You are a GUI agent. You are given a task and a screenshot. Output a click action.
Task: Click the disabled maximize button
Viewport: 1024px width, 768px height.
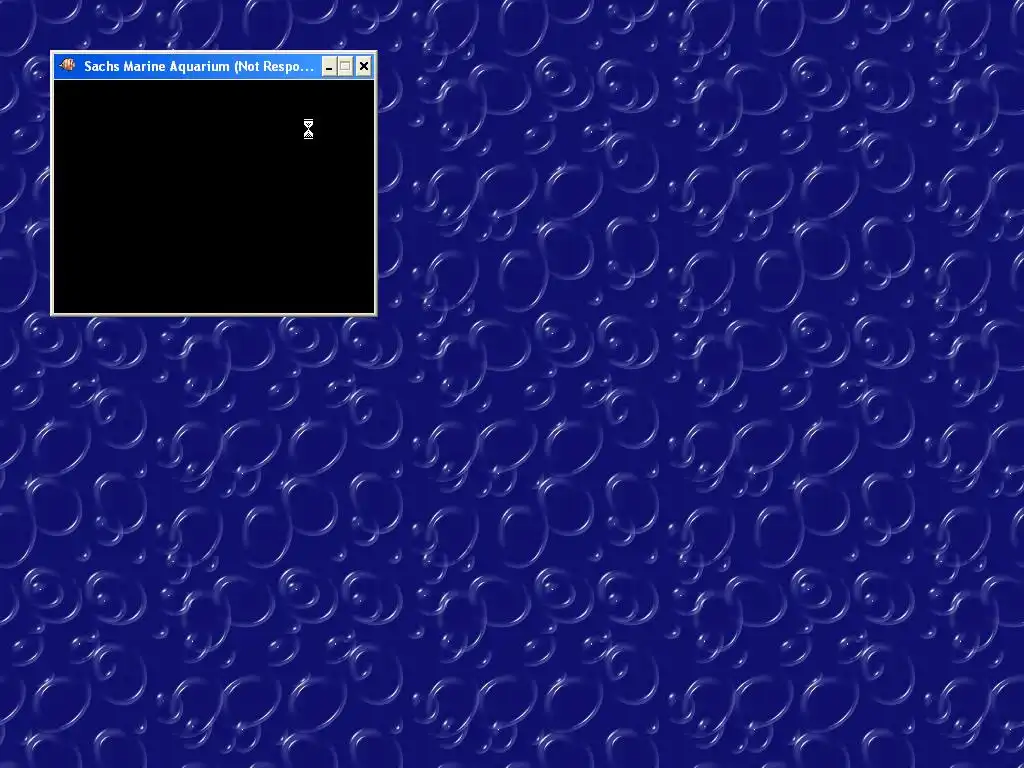tap(346, 67)
